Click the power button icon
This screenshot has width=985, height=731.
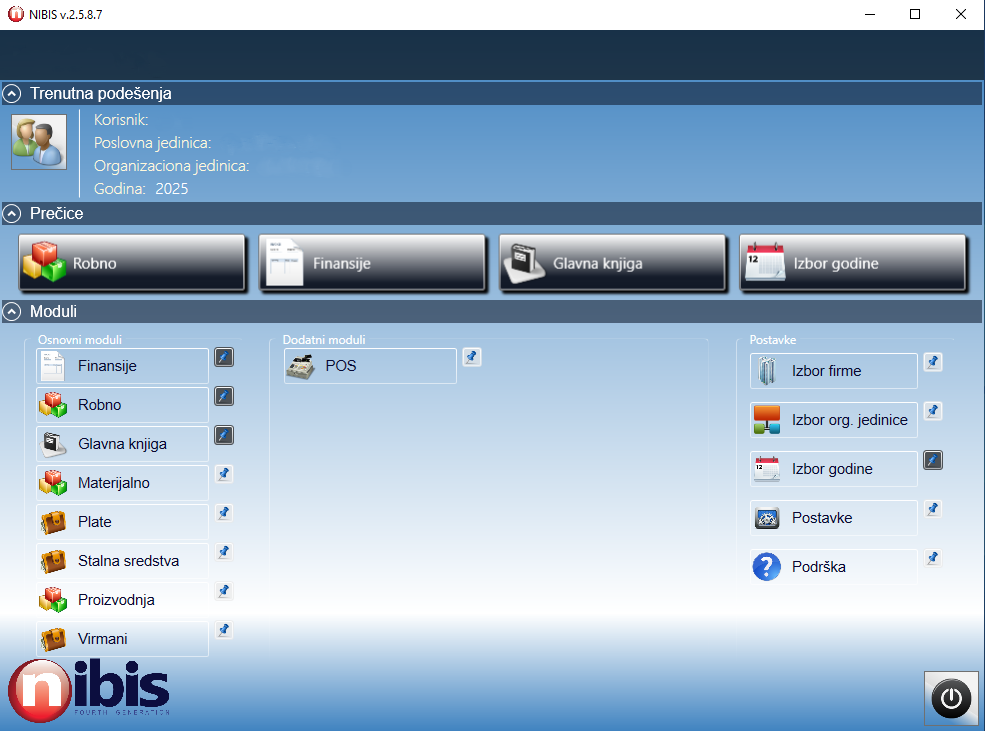tap(951, 698)
